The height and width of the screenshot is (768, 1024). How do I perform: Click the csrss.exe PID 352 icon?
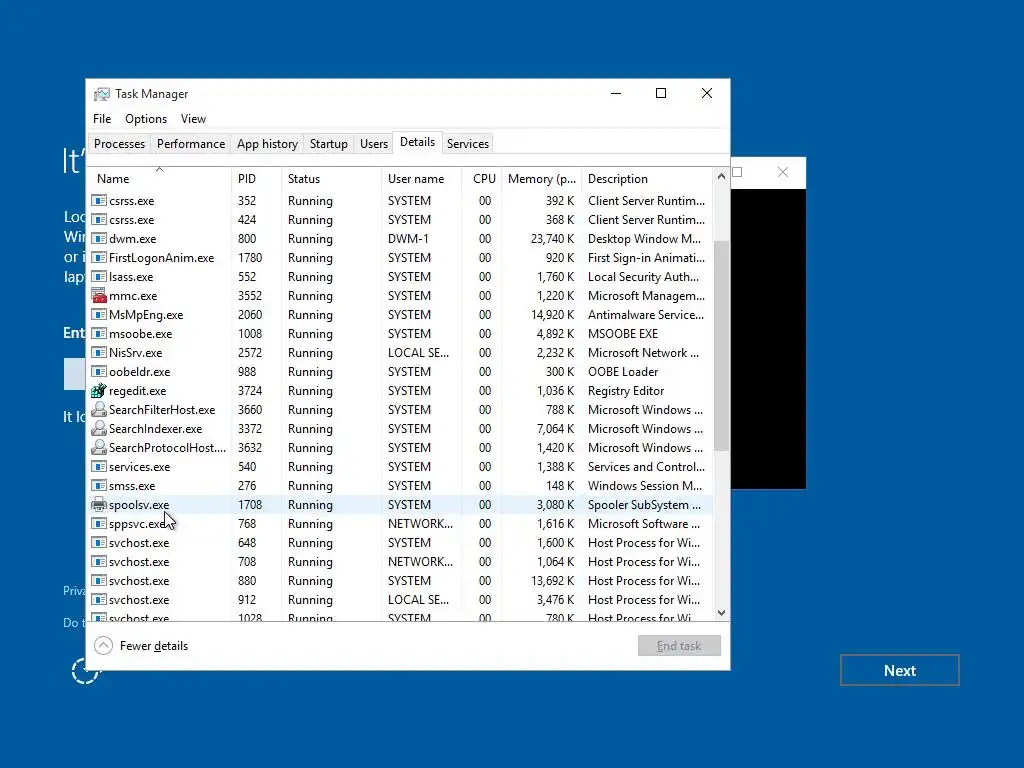click(x=99, y=200)
